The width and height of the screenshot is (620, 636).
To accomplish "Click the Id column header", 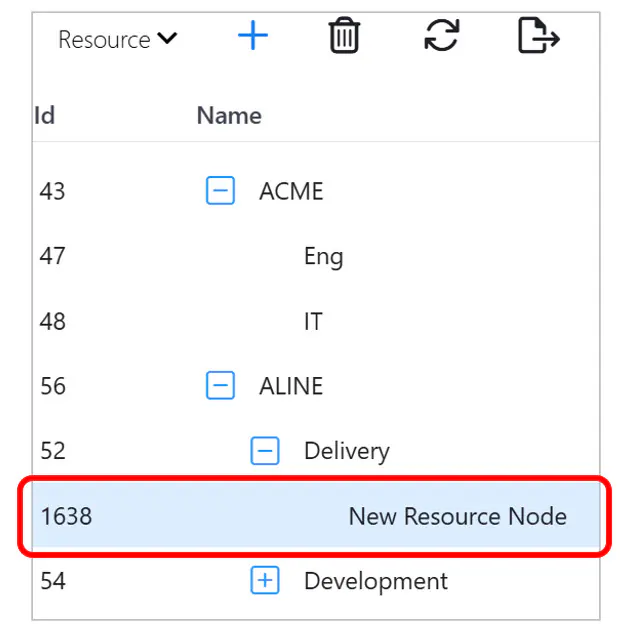I will tap(45, 116).
